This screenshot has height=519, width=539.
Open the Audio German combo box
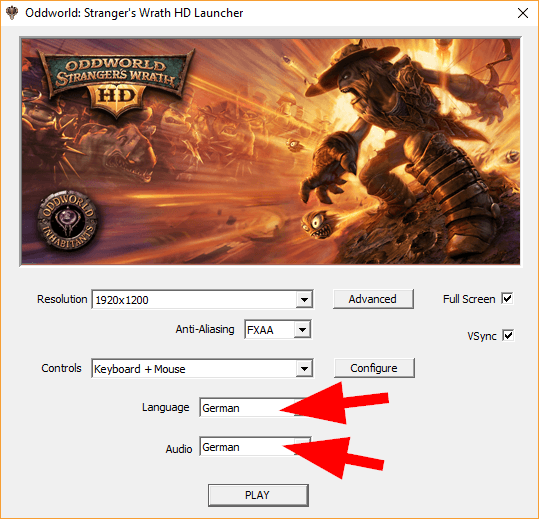pos(255,446)
